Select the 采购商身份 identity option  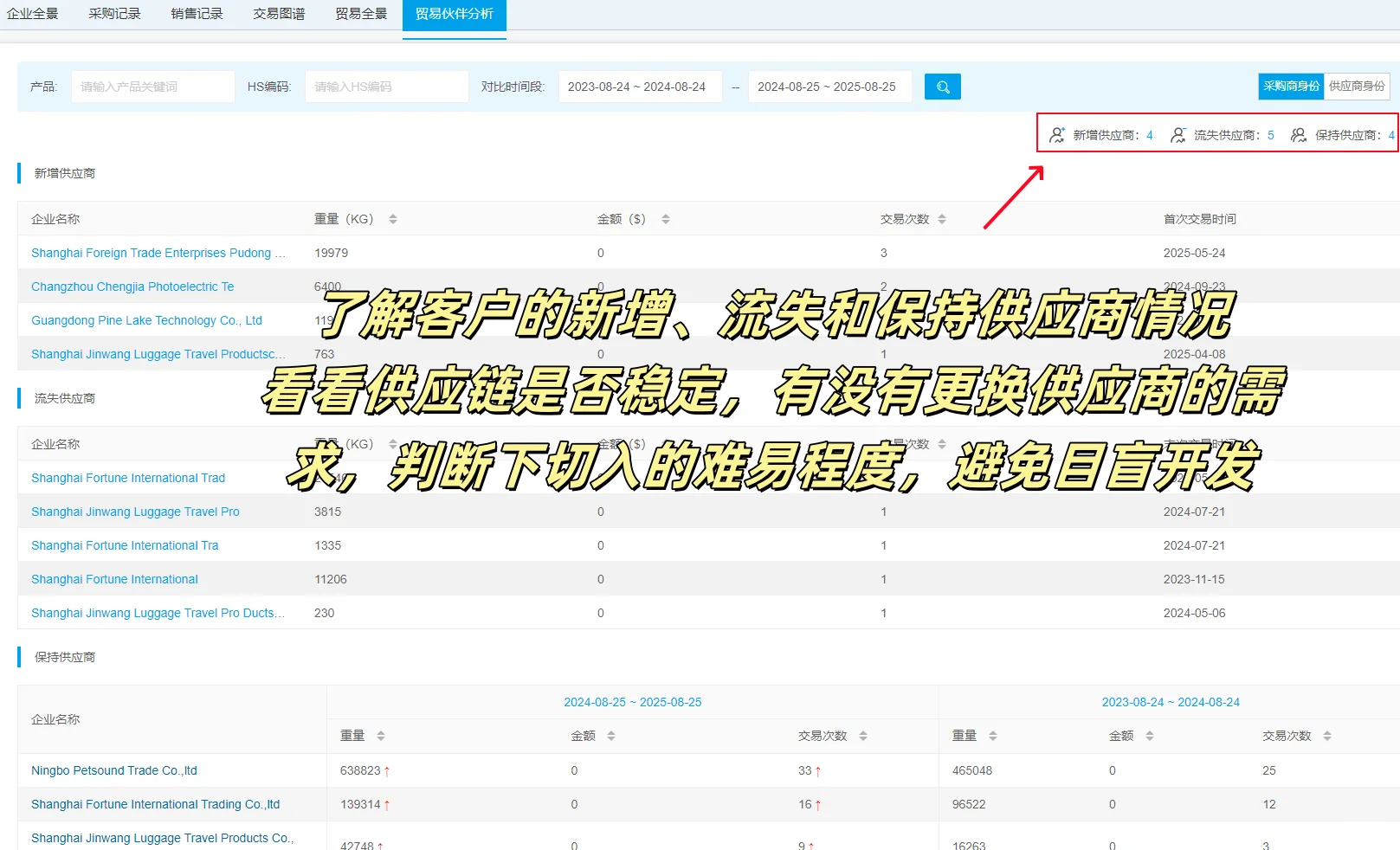pyautogui.click(x=1291, y=86)
